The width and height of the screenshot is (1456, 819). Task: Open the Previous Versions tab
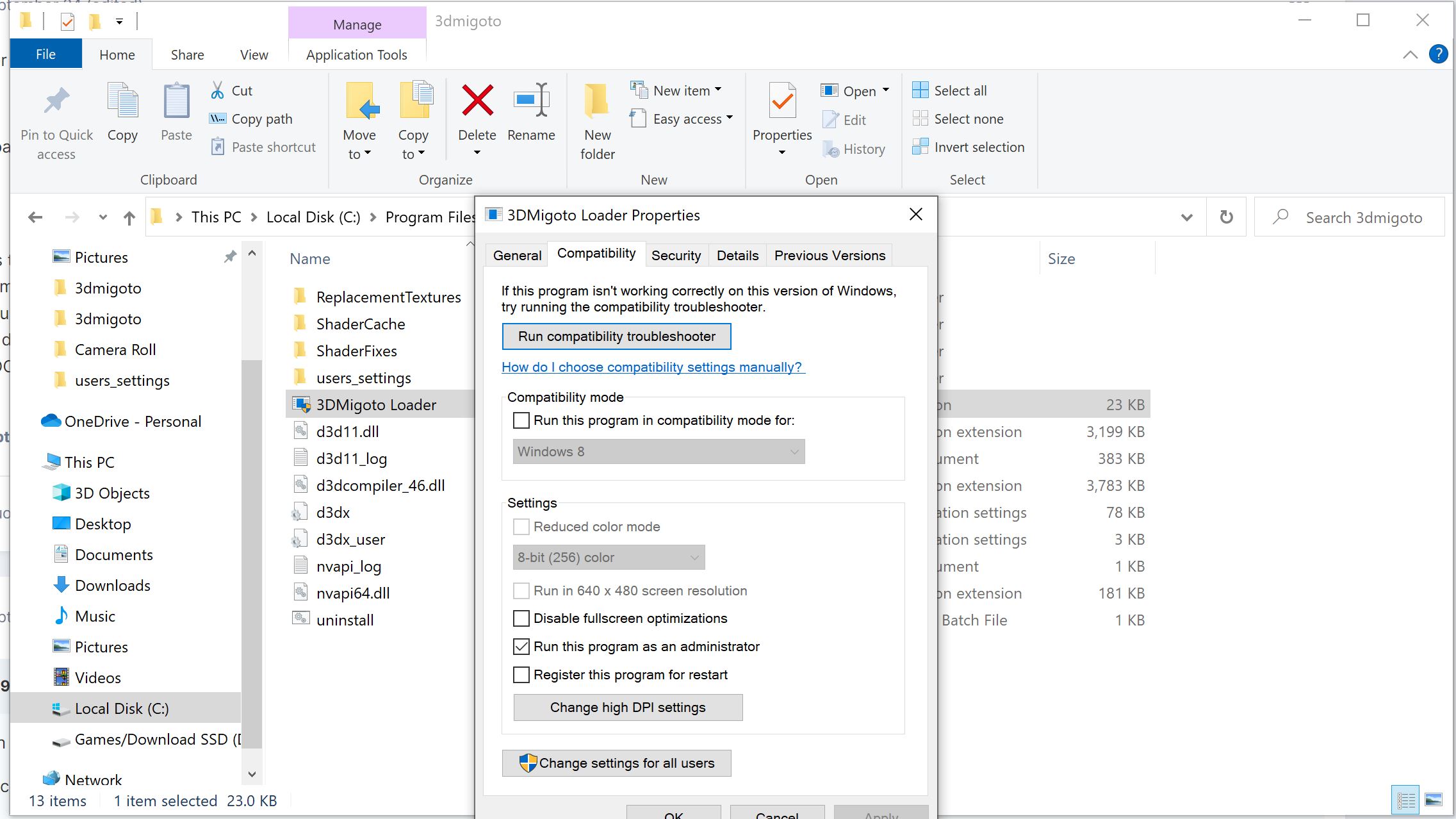click(x=830, y=255)
